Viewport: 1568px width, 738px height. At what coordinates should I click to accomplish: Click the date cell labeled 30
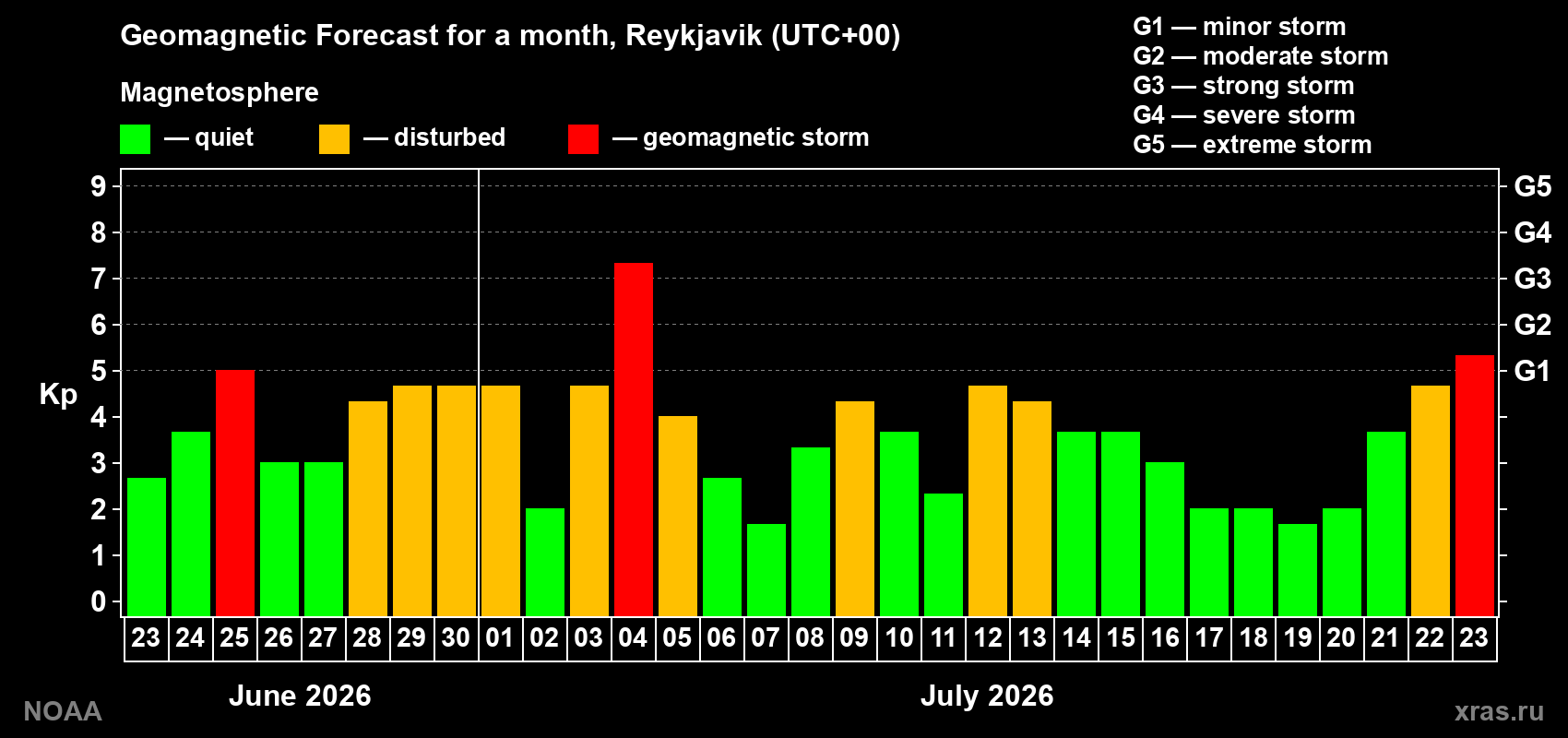[x=457, y=637]
